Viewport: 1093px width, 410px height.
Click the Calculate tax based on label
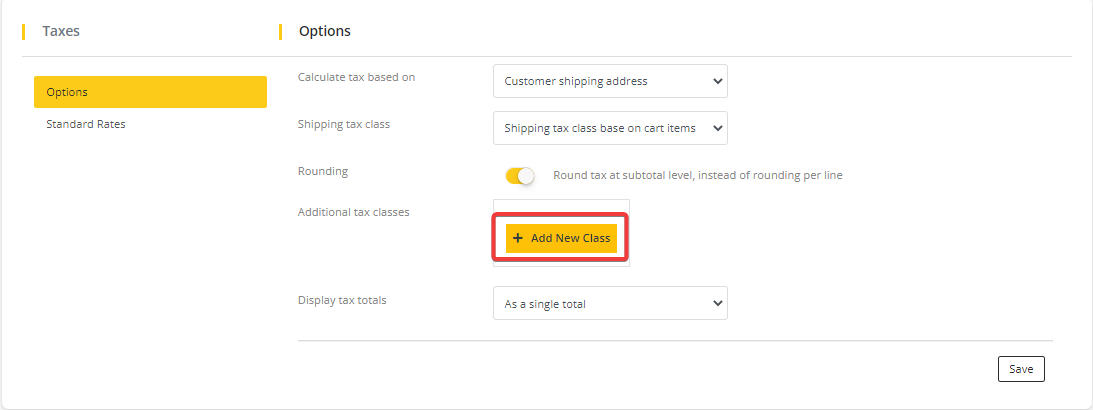coord(356,77)
